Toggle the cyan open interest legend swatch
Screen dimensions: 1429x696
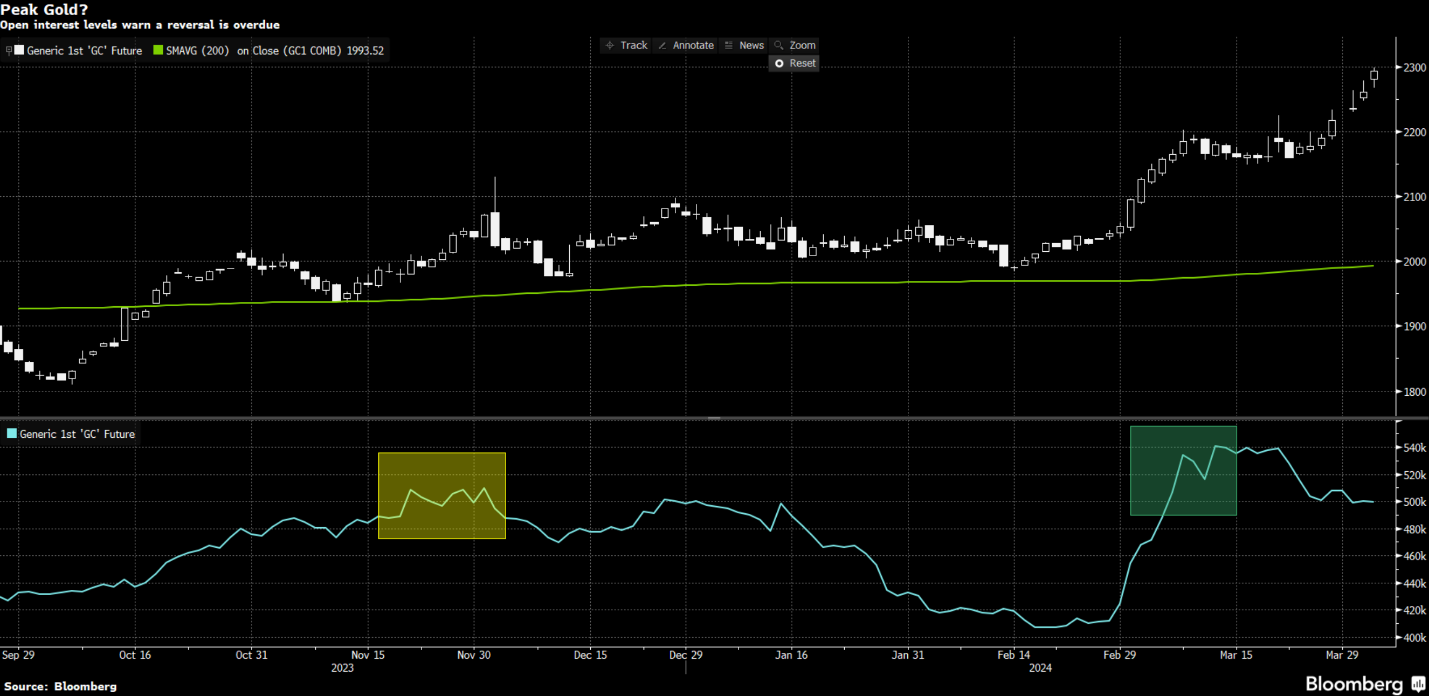tap(11, 434)
